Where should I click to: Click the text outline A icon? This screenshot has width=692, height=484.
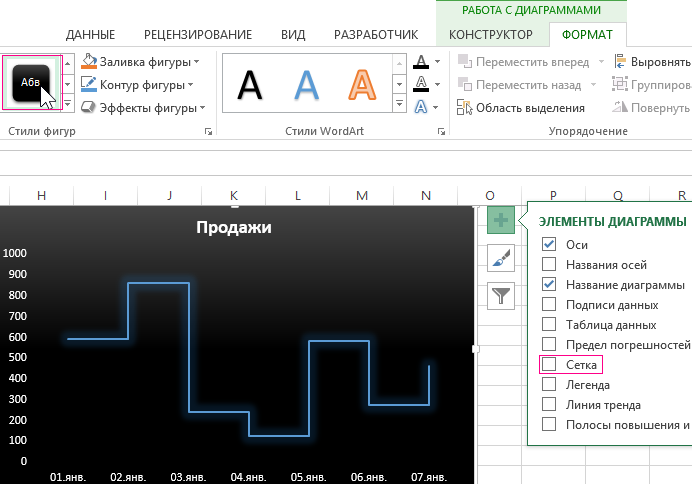(x=421, y=84)
